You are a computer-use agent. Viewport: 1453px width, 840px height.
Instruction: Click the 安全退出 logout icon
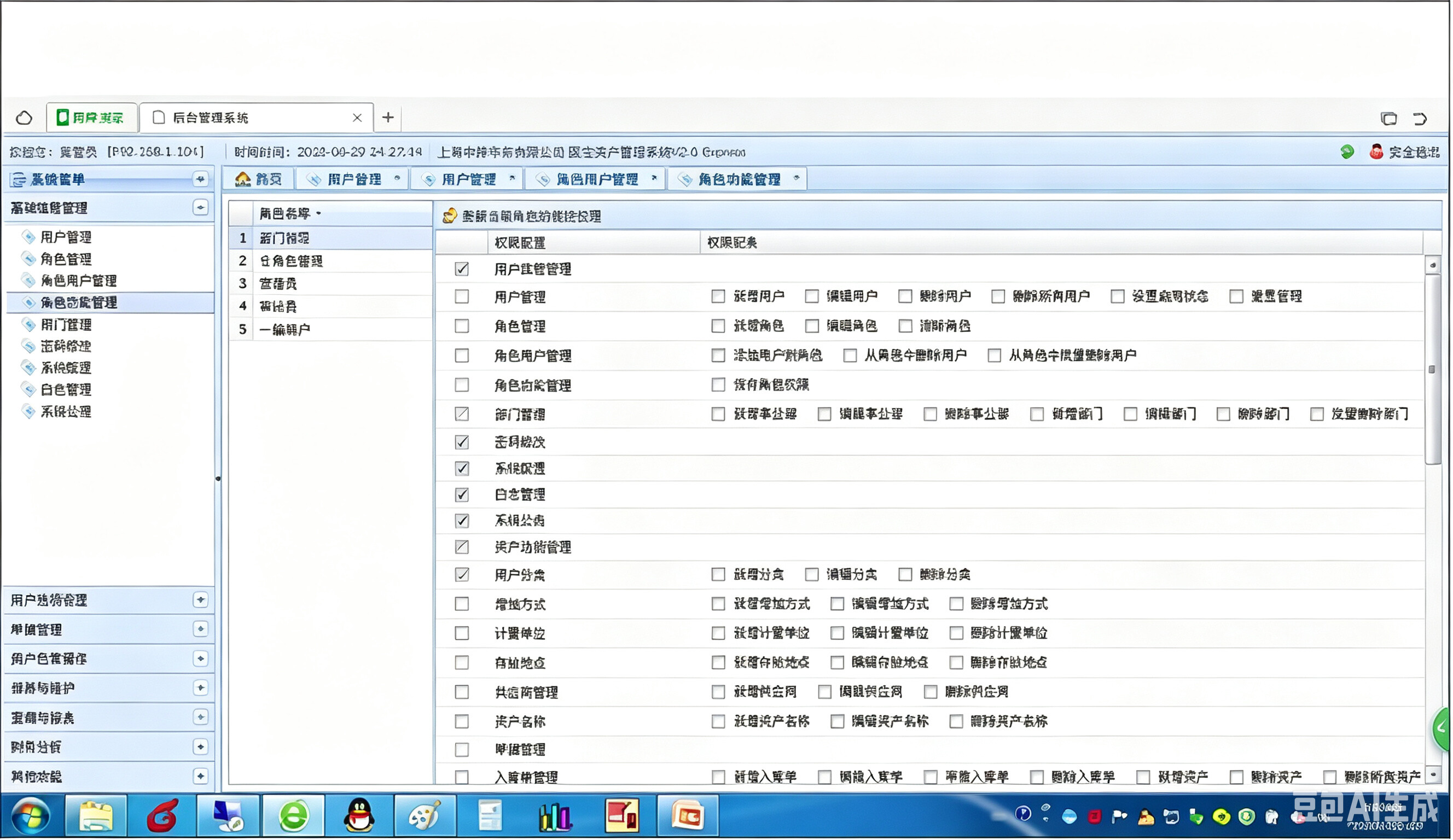click(x=1376, y=151)
